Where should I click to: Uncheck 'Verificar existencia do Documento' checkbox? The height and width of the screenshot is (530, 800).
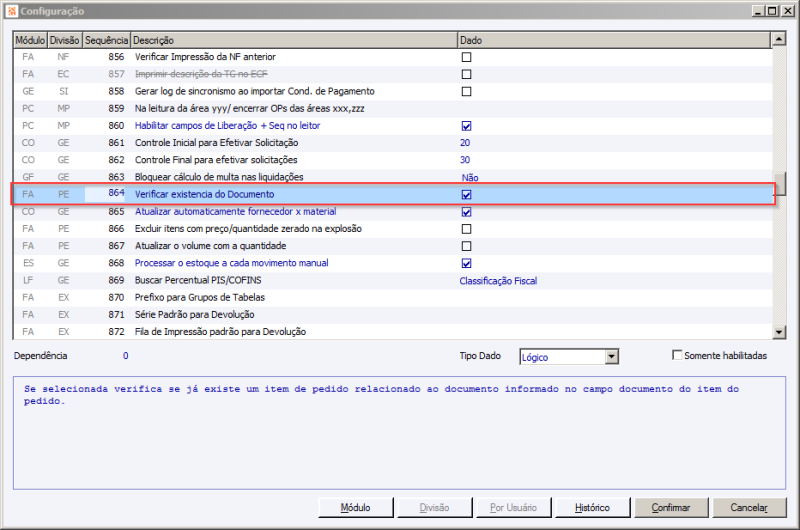pyautogui.click(x=466, y=194)
